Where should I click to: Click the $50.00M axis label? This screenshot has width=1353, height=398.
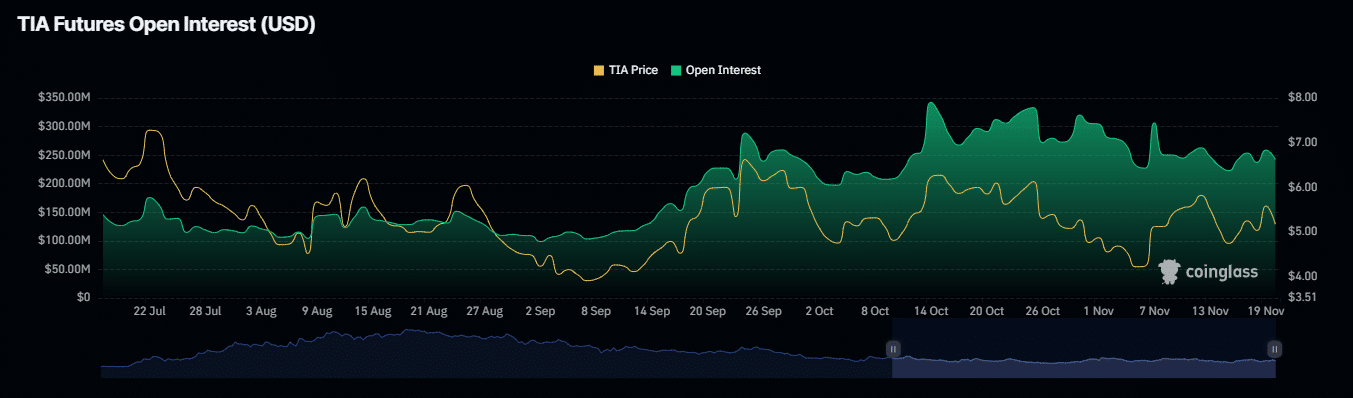[68, 269]
